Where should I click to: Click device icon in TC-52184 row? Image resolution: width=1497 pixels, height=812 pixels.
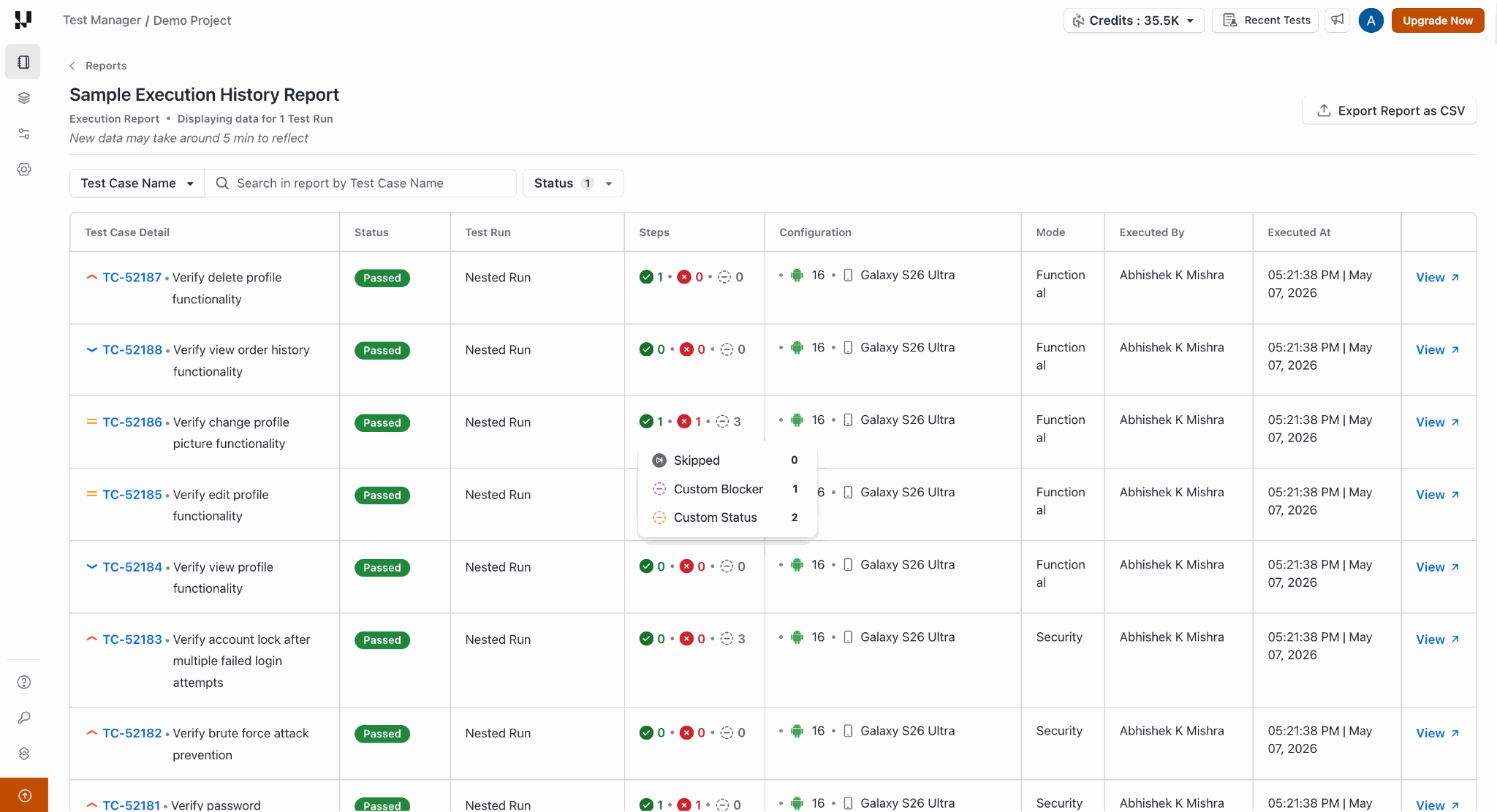tap(848, 565)
